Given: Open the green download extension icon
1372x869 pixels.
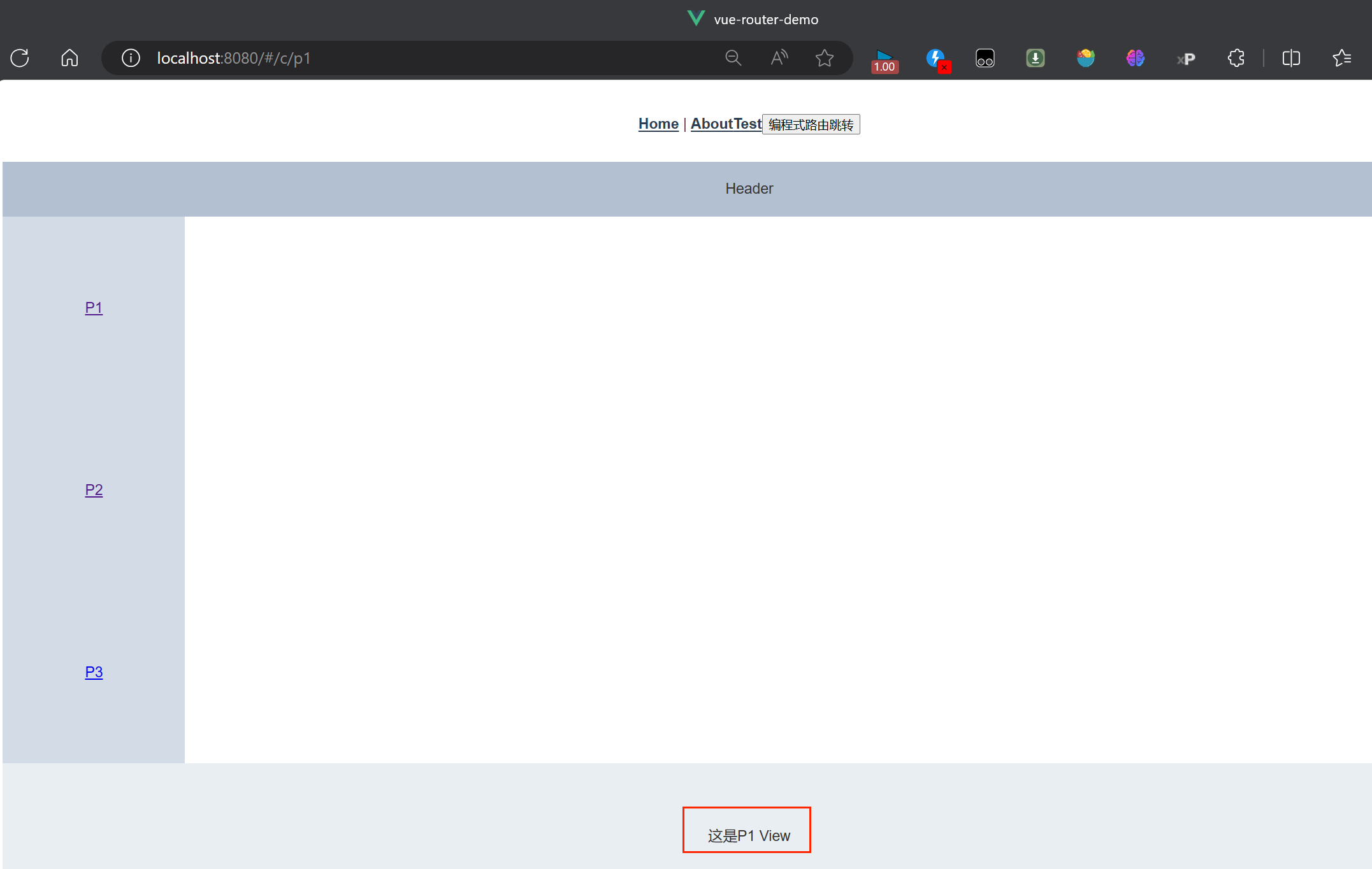Looking at the screenshot, I should pyautogui.click(x=1036, y=58).
